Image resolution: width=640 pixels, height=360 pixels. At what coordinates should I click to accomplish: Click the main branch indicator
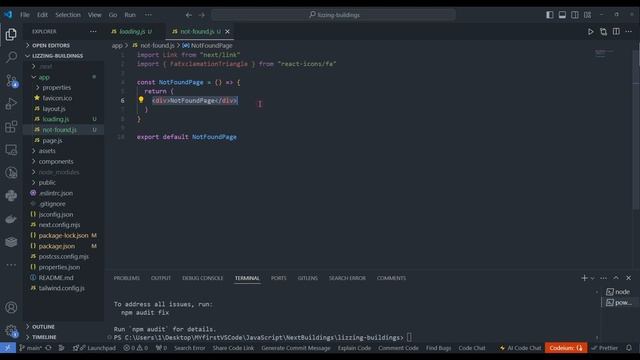(31, 348)
